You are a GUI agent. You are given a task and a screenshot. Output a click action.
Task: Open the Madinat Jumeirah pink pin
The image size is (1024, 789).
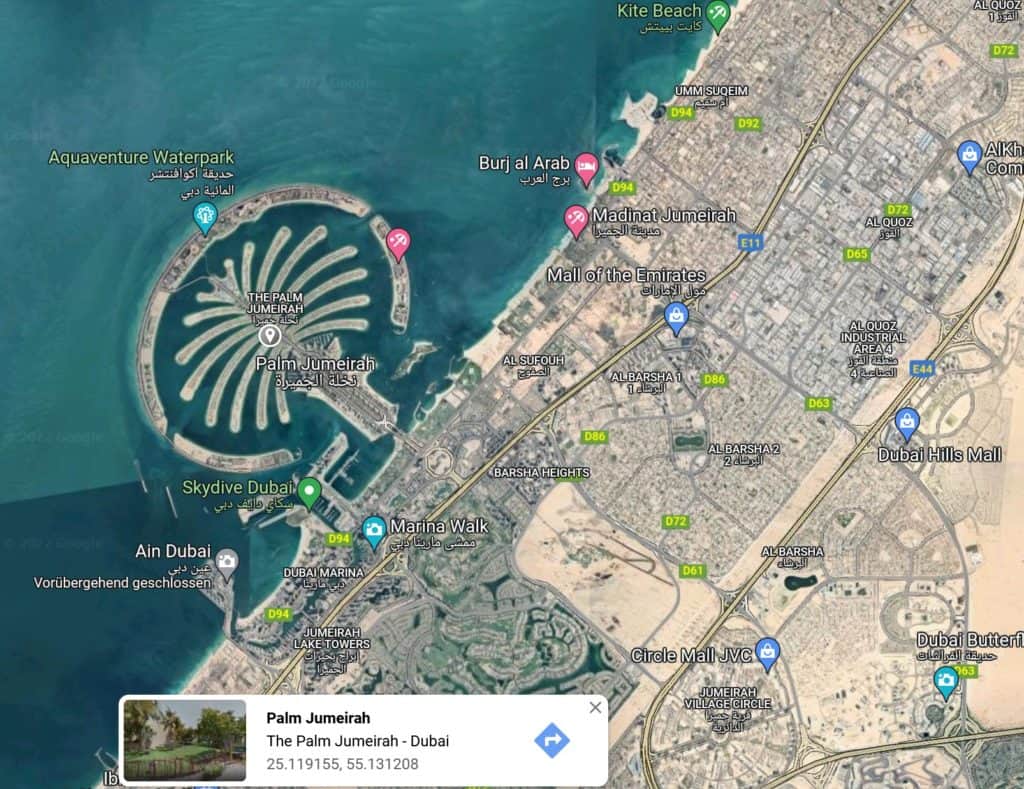(577, 220)
